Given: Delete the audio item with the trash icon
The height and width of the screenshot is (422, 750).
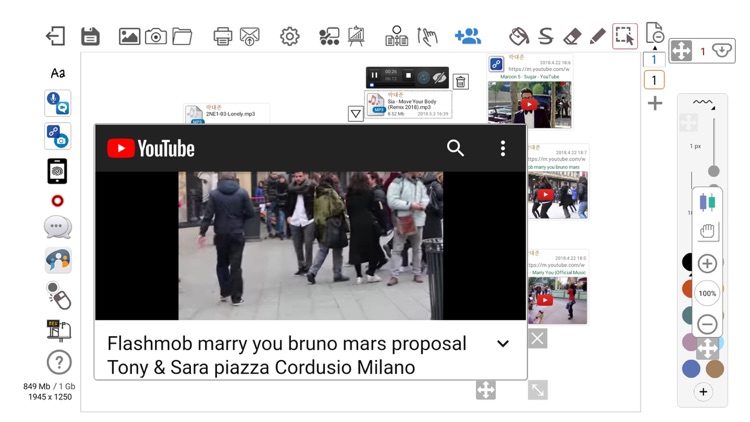Looking at the screenshot, I should coord(461,82).
